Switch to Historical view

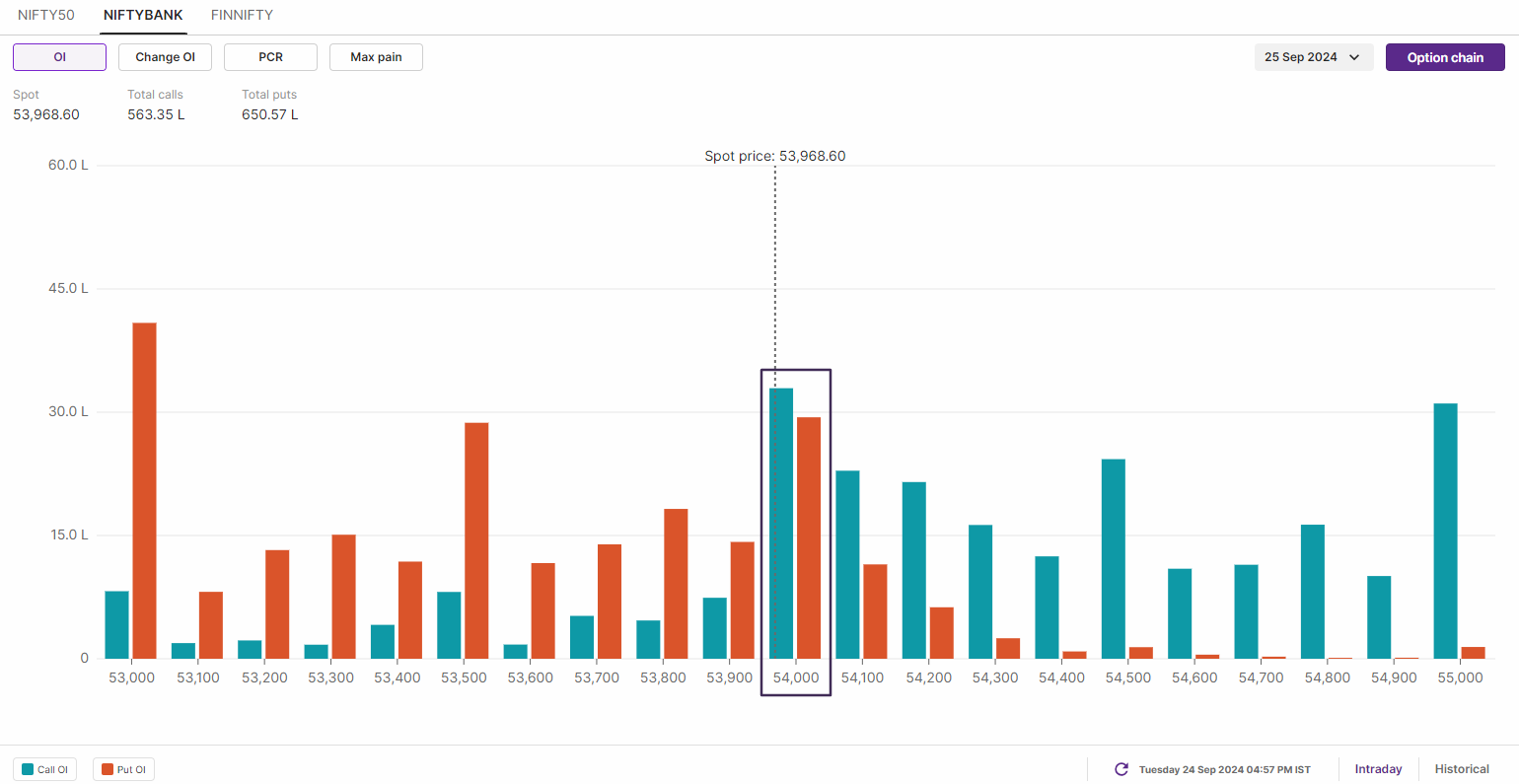pos(1462,769)
